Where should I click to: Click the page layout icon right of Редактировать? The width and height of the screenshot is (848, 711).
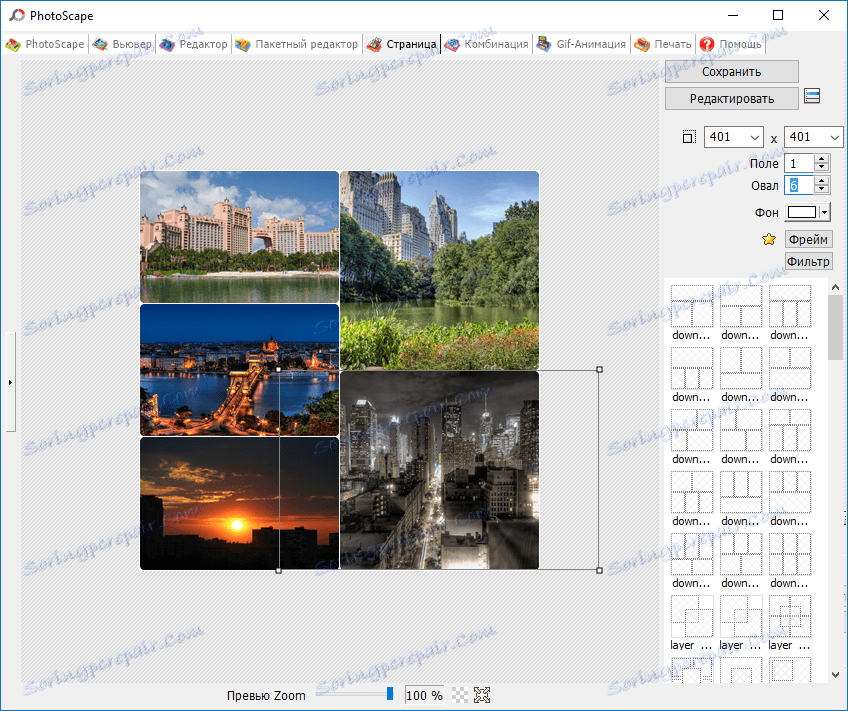[x=812, y=97]
